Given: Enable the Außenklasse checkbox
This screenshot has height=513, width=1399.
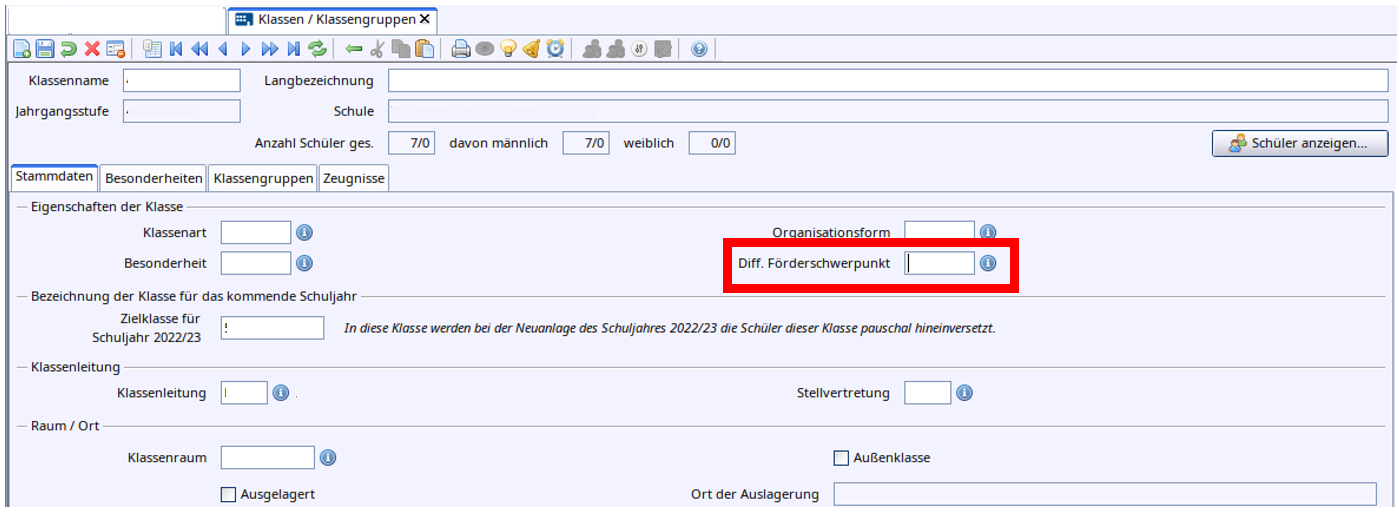Looking at the screenshot, I should pyautogui.click(x=841, y=458).
